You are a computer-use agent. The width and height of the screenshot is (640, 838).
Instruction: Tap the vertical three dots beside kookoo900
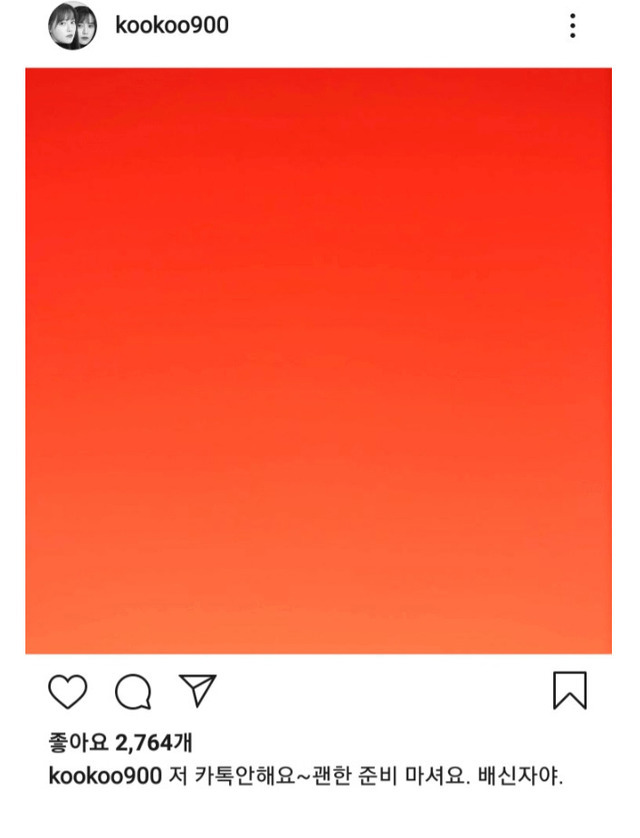click(573, 26)
